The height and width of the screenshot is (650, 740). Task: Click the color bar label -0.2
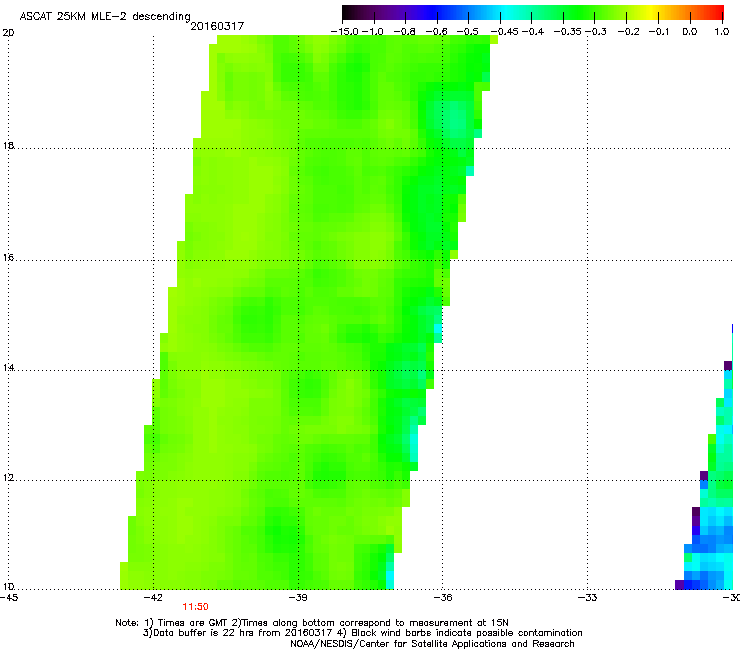tap(629, 32)
